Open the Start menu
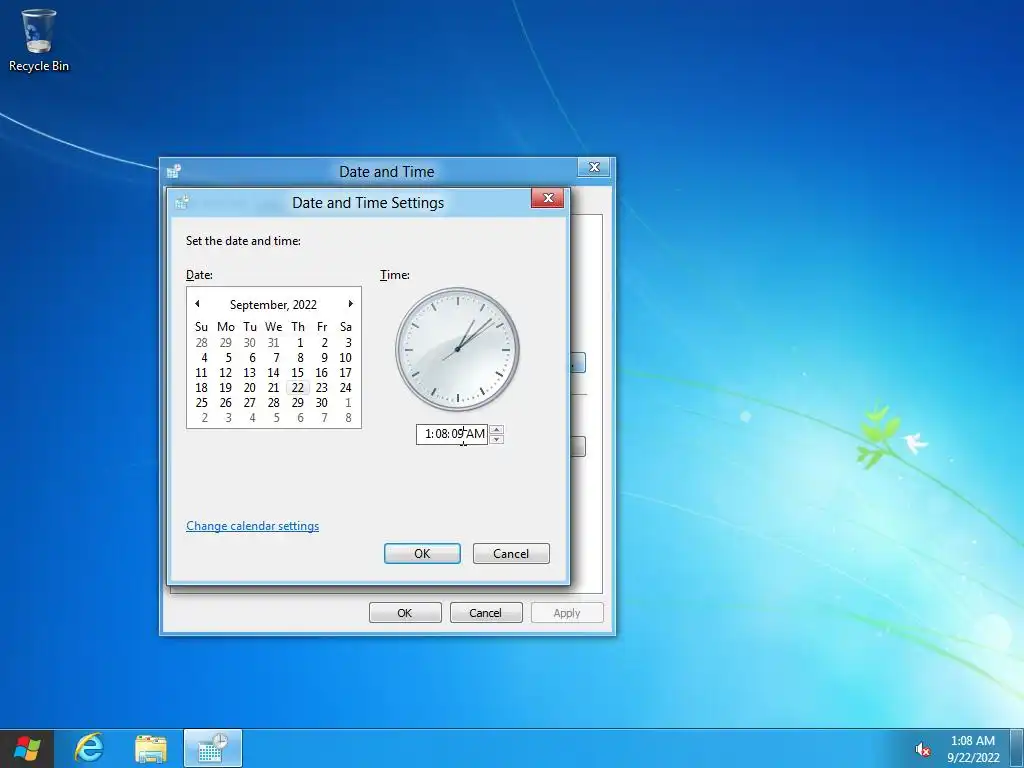The image size is (1024, 768). tap(27, 748)
